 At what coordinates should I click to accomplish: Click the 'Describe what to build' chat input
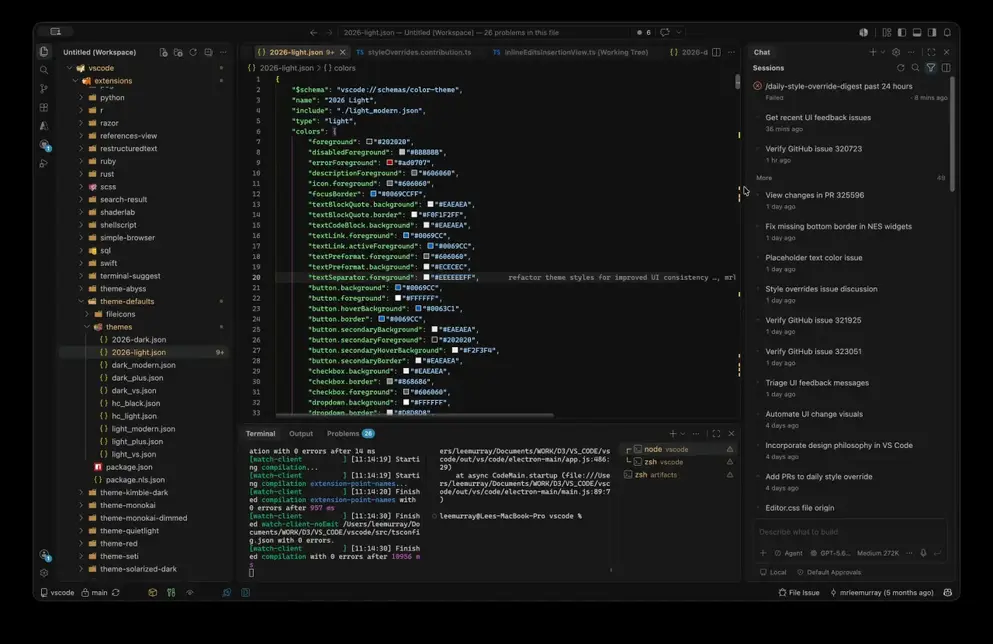(850, 532)
